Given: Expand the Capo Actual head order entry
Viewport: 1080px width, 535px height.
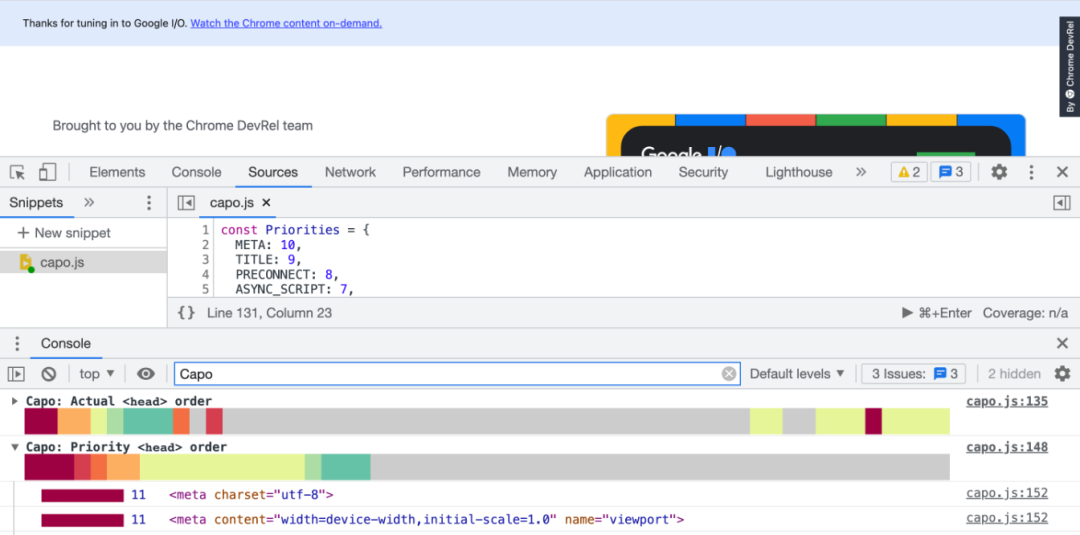Looking at the screenshot, I should click(x=15, y=401).
